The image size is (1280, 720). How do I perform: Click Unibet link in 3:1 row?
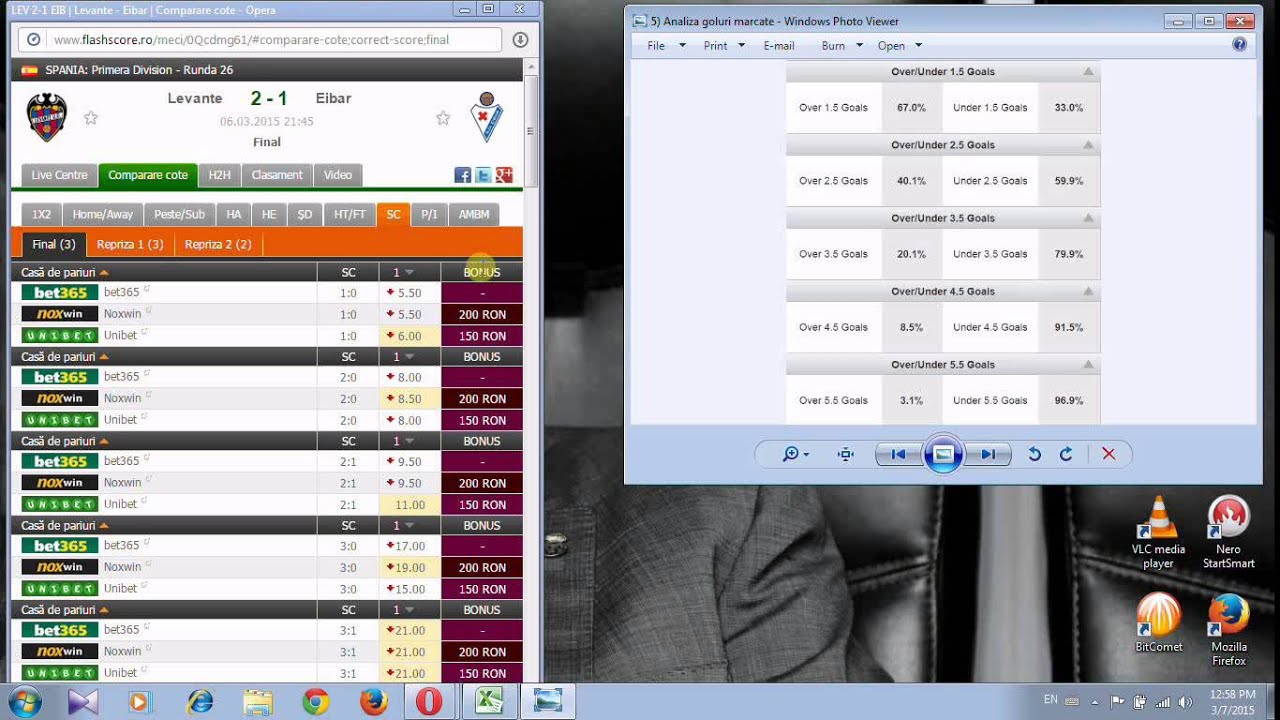pos(120,672)
